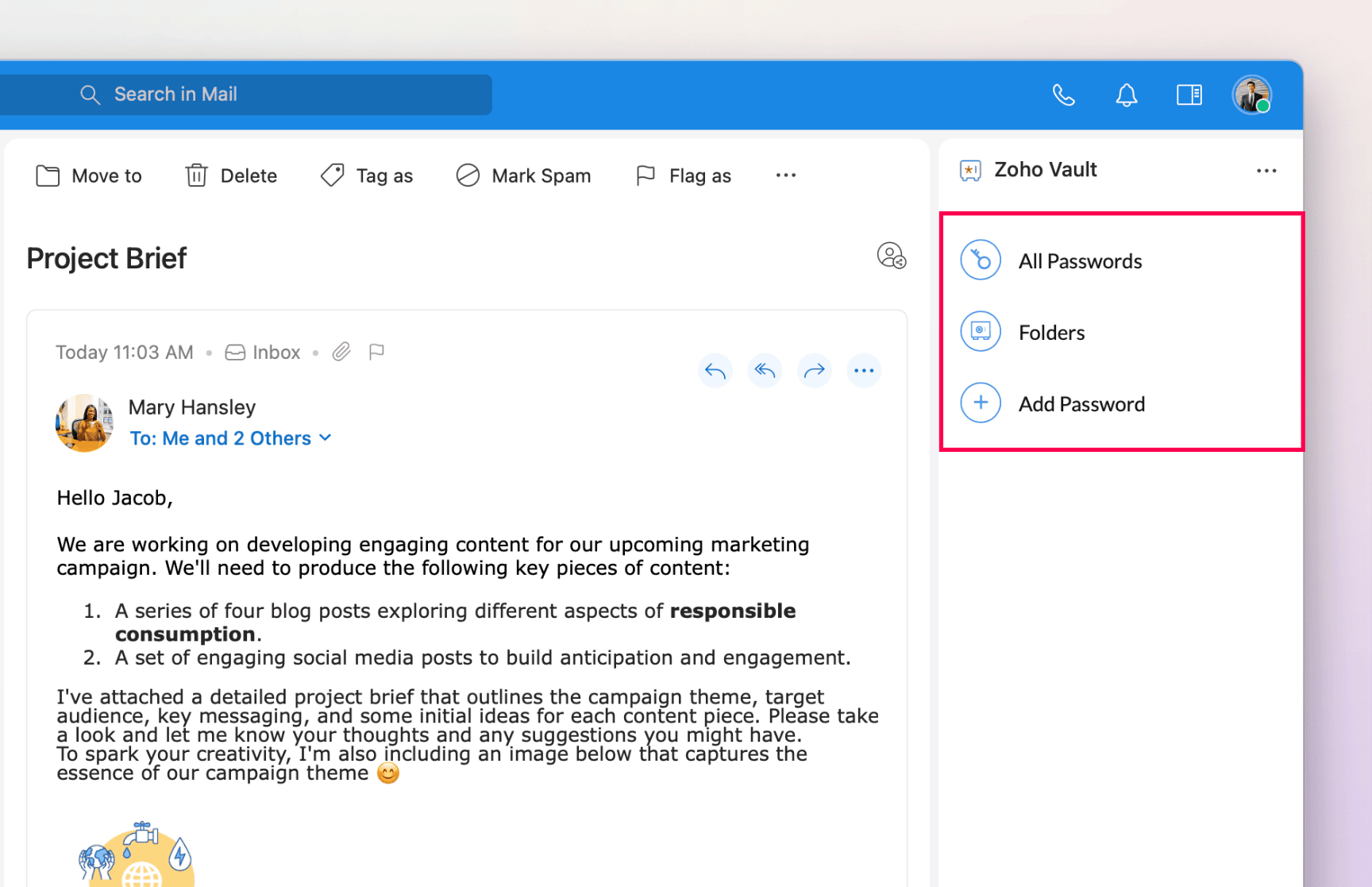
Task: Click the To: Me and 2 Others link
Action: click(x=221, y=438)
